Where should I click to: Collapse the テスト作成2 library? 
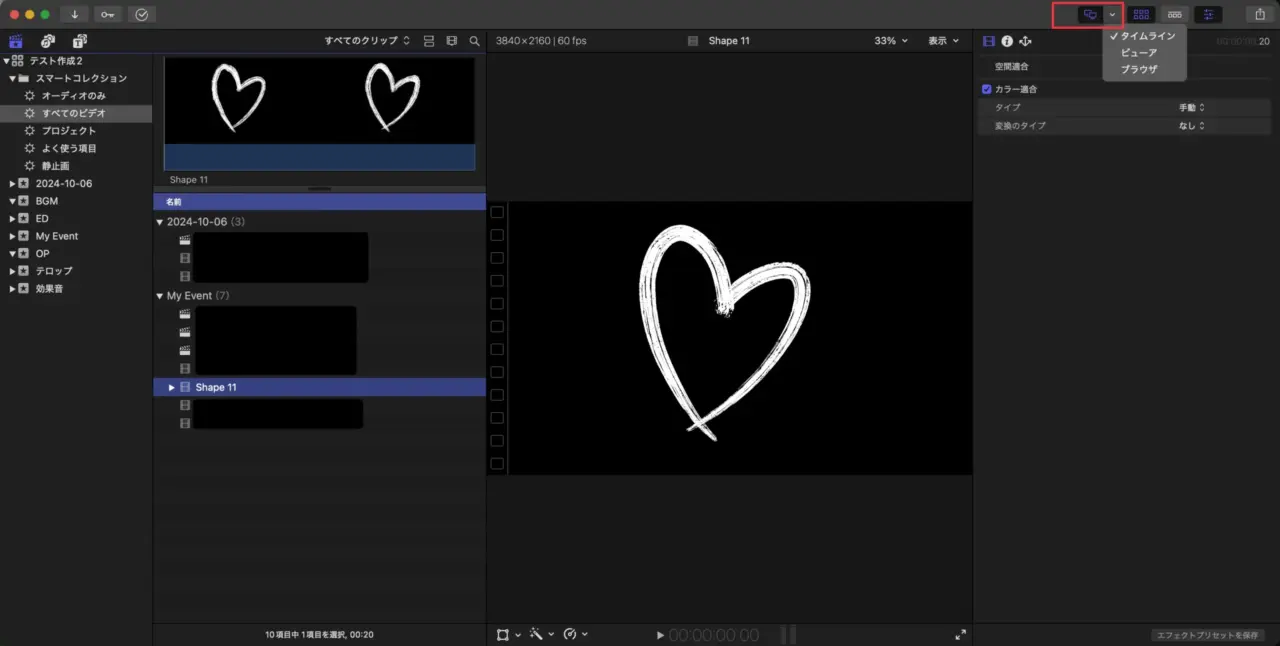pyautogui.click(x=6, y=61)
